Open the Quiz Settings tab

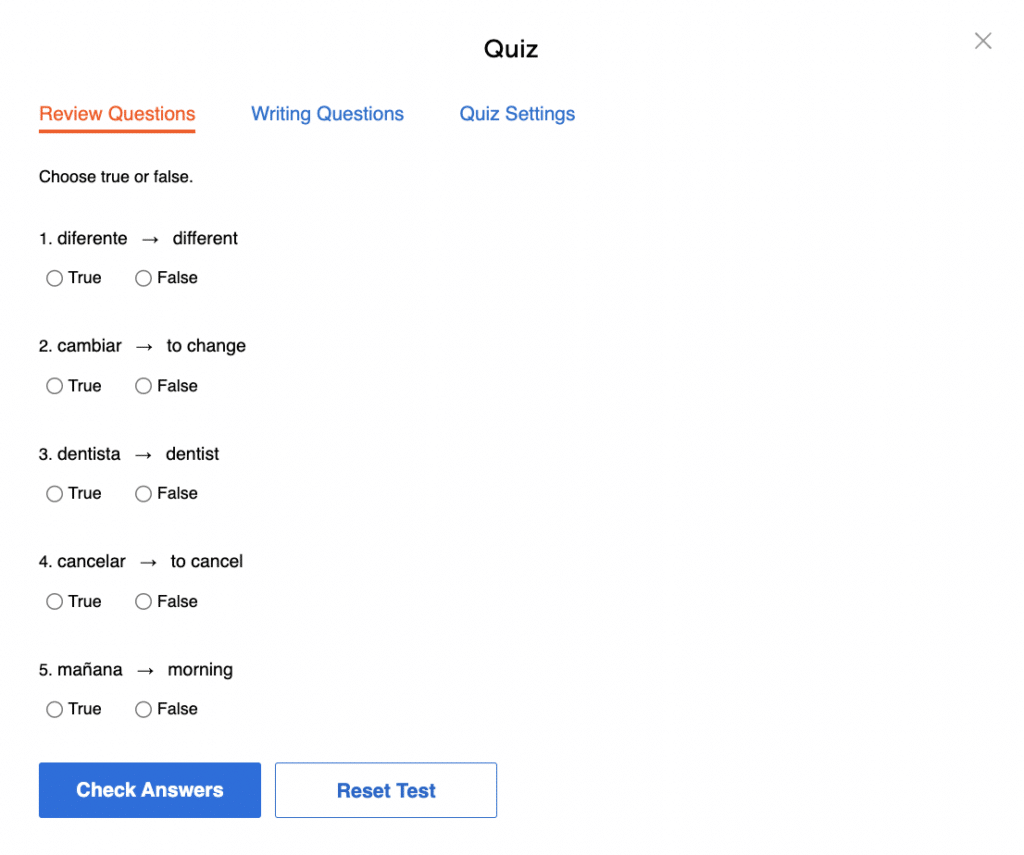(517, 114)
